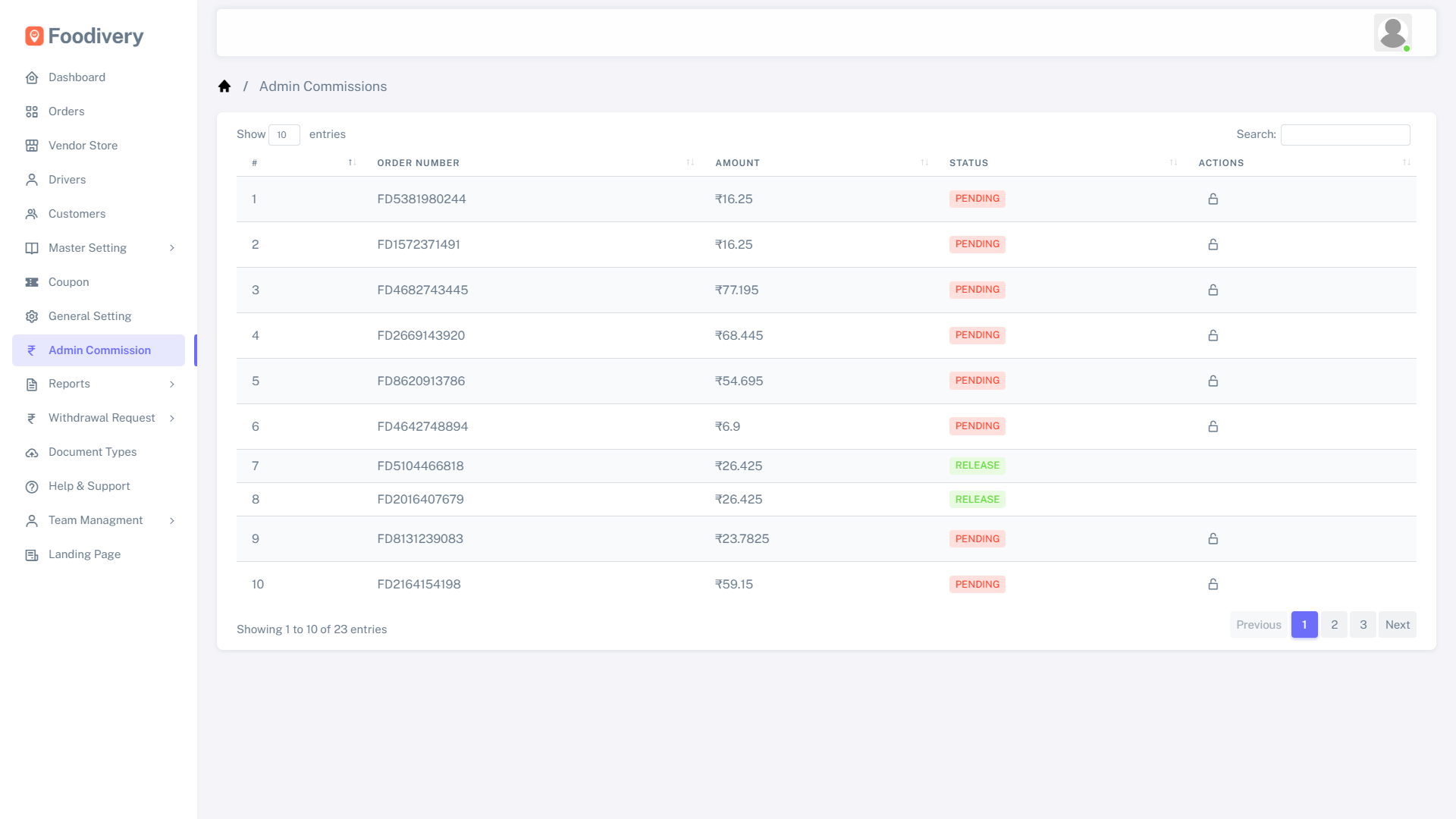Go to page 2 of commissions
The image size is (1456, 819).
click(x=1334, y=624)
